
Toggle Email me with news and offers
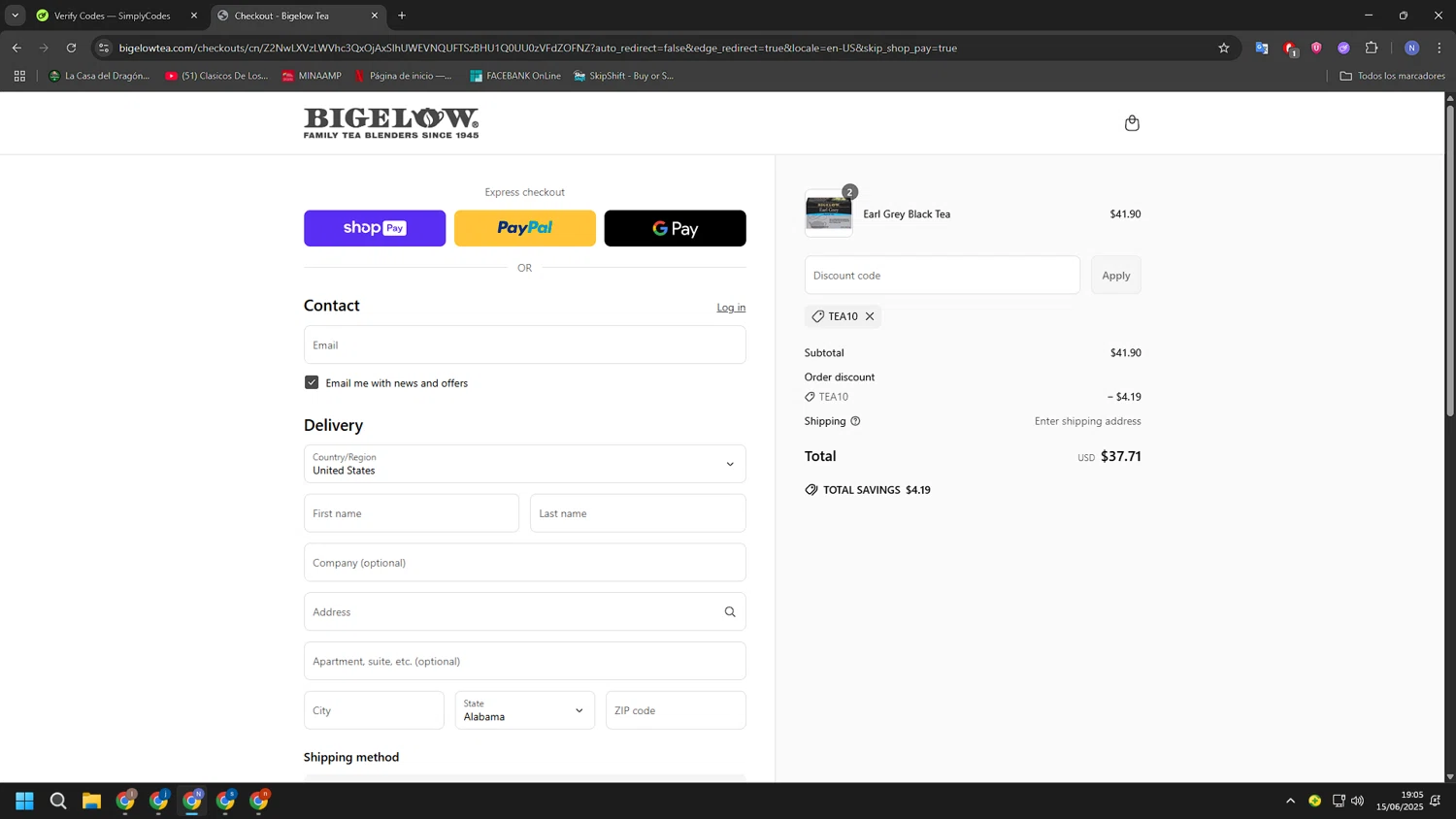312,382
